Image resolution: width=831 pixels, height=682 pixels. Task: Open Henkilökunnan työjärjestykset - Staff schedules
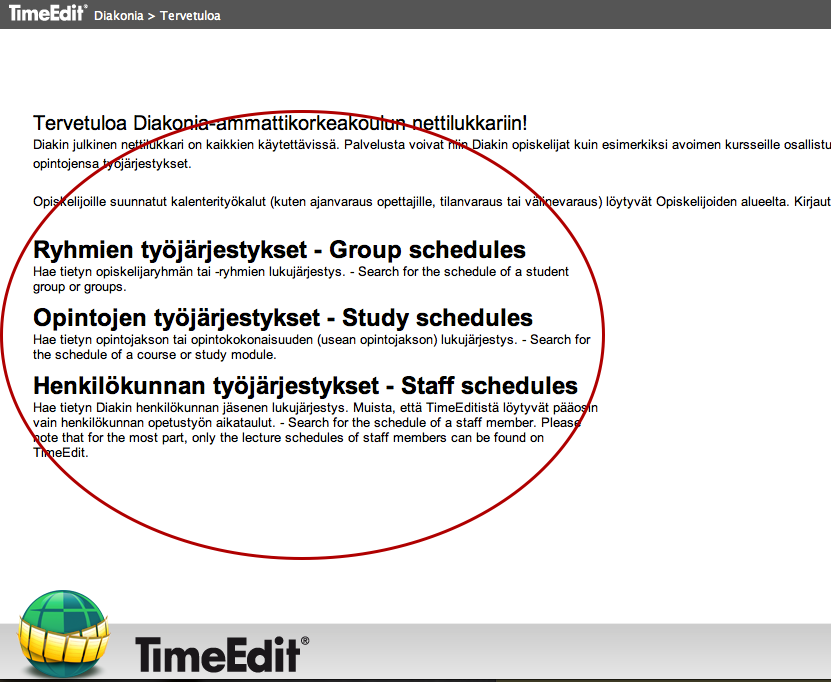pyautogui.click(x=305, y=385)
